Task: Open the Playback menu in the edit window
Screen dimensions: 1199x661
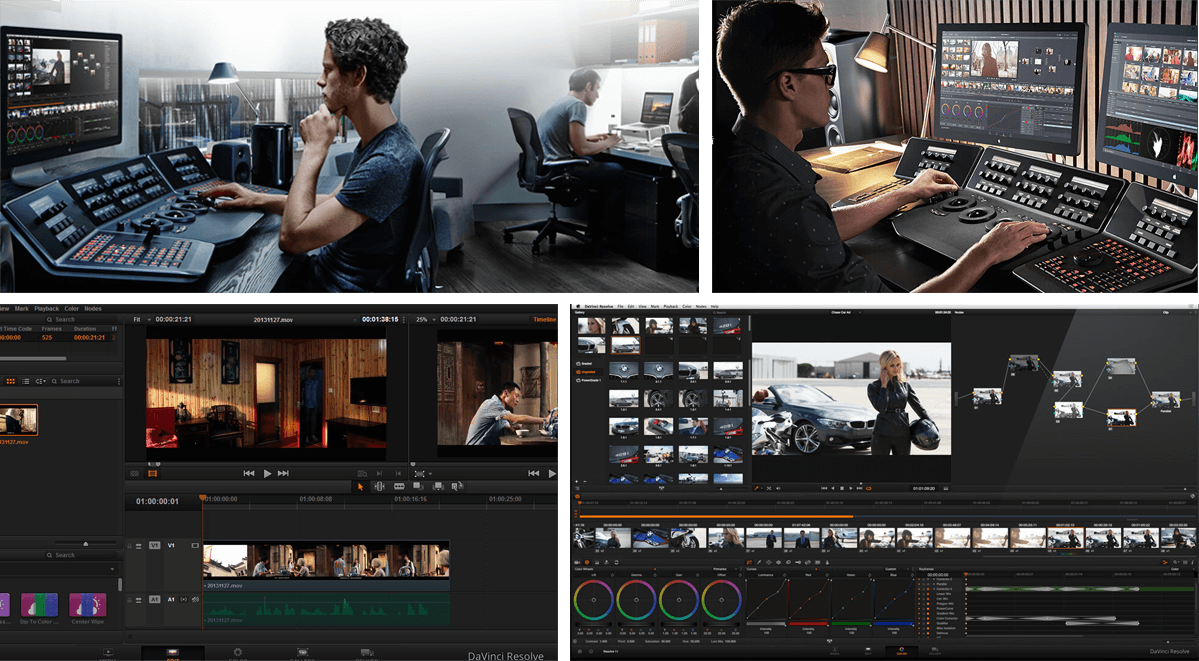Action: (x=46, y=308)
